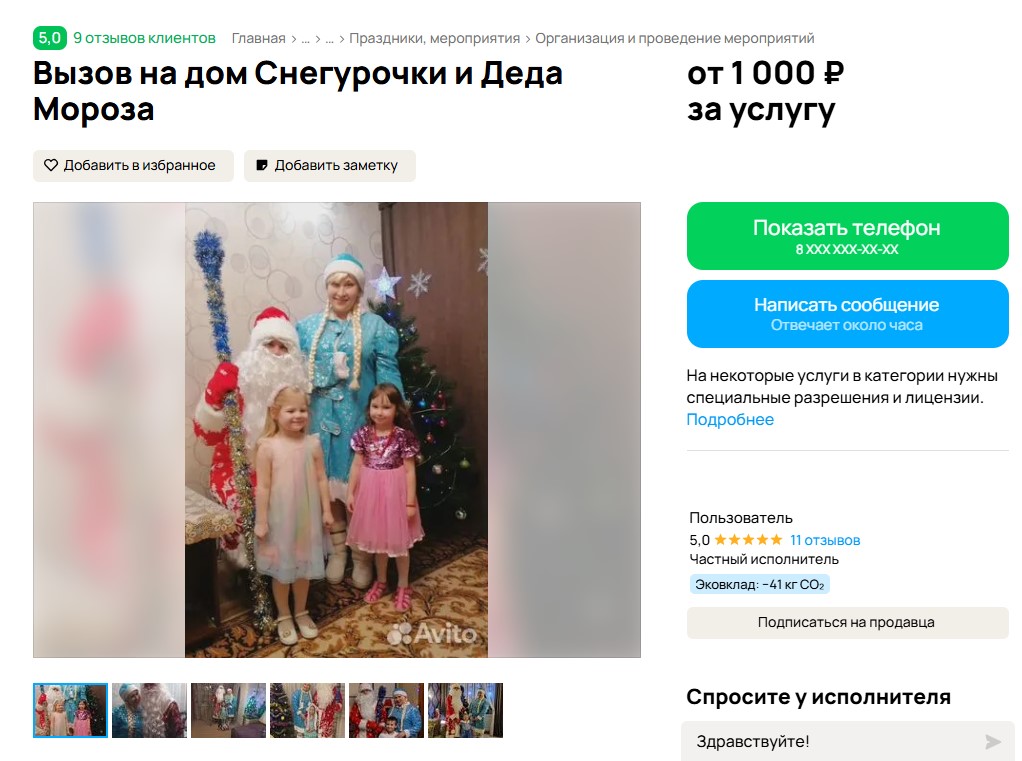Open Праздники, мероприятия breadcrumb category
This screenshot has width=1022, height=761.
(435, 38)
